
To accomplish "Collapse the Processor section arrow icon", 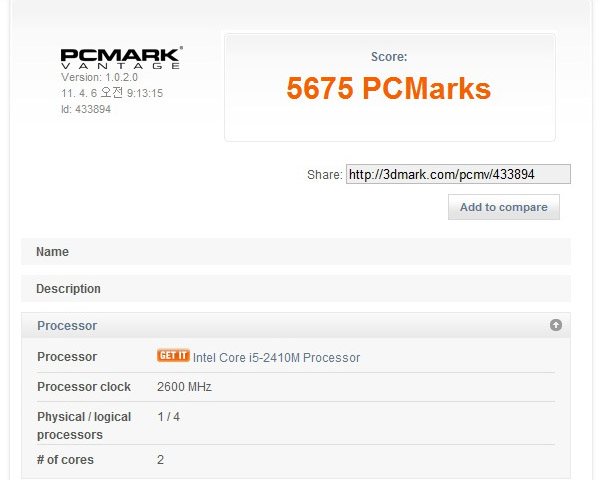I will [x=556, y=325].
